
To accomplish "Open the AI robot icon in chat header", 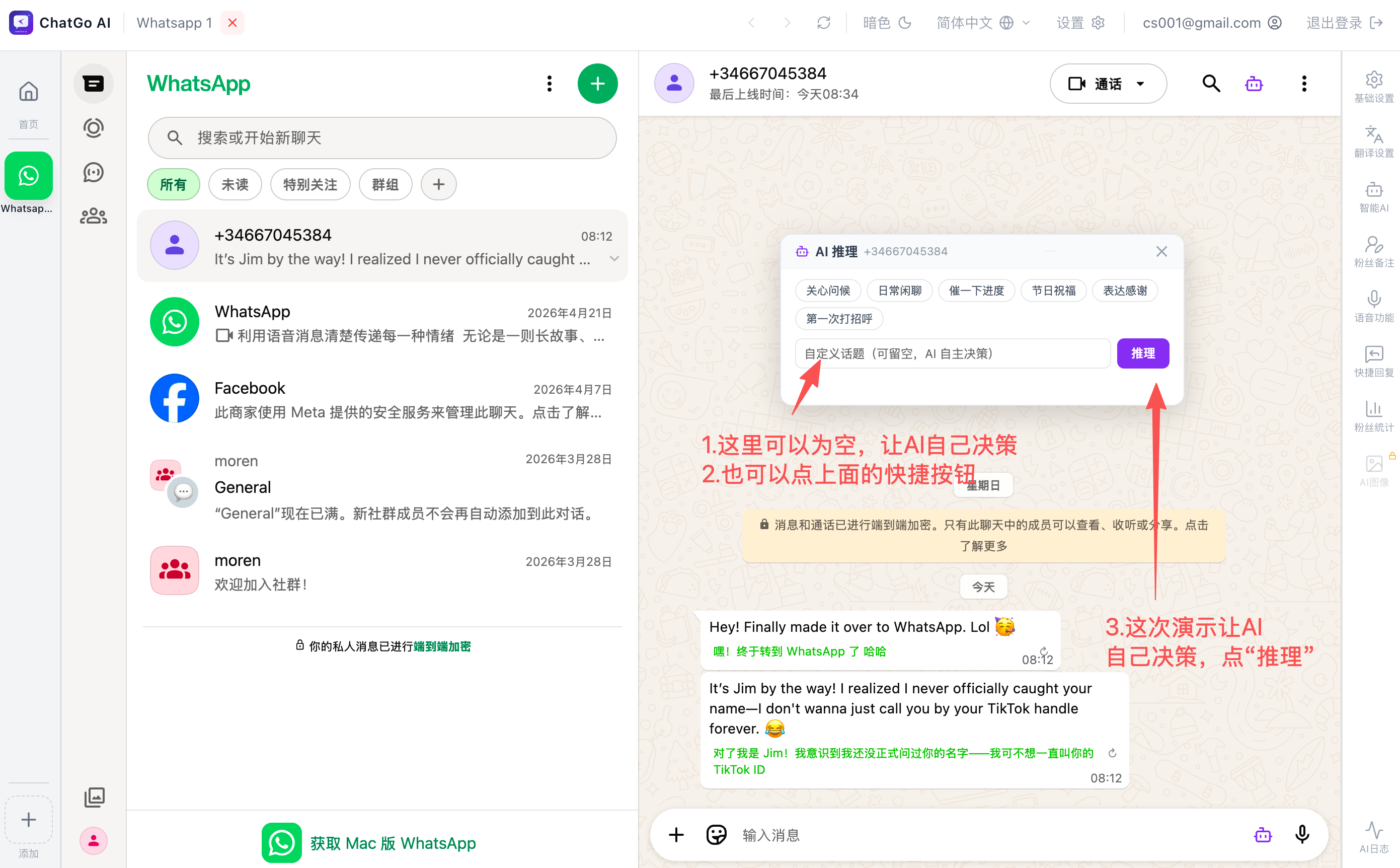I will tap(1254, 84).
